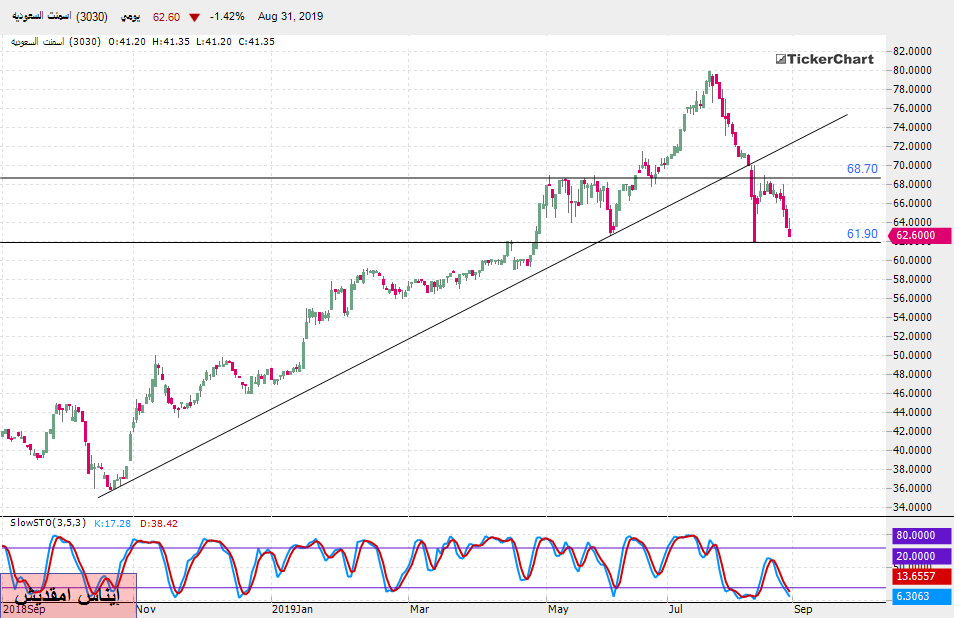Select the 61.90 horizontal support line label
954x618 pixels.
pyautogui.click(x=861, y=233)
